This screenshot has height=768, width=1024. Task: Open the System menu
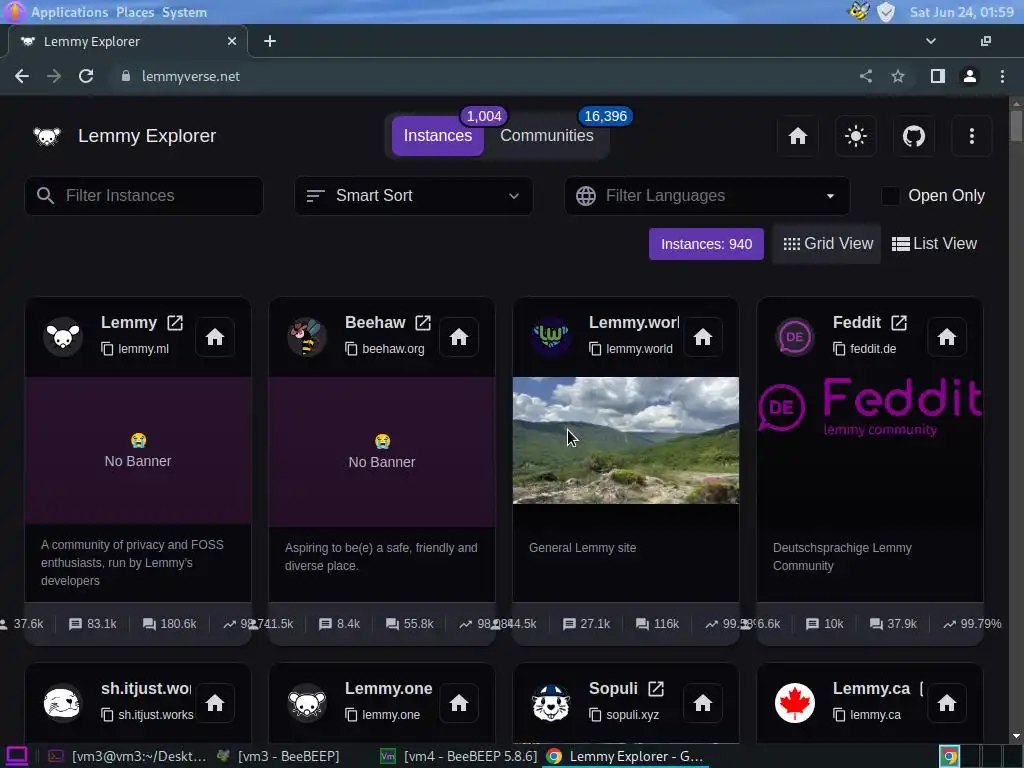coord(184,12)
